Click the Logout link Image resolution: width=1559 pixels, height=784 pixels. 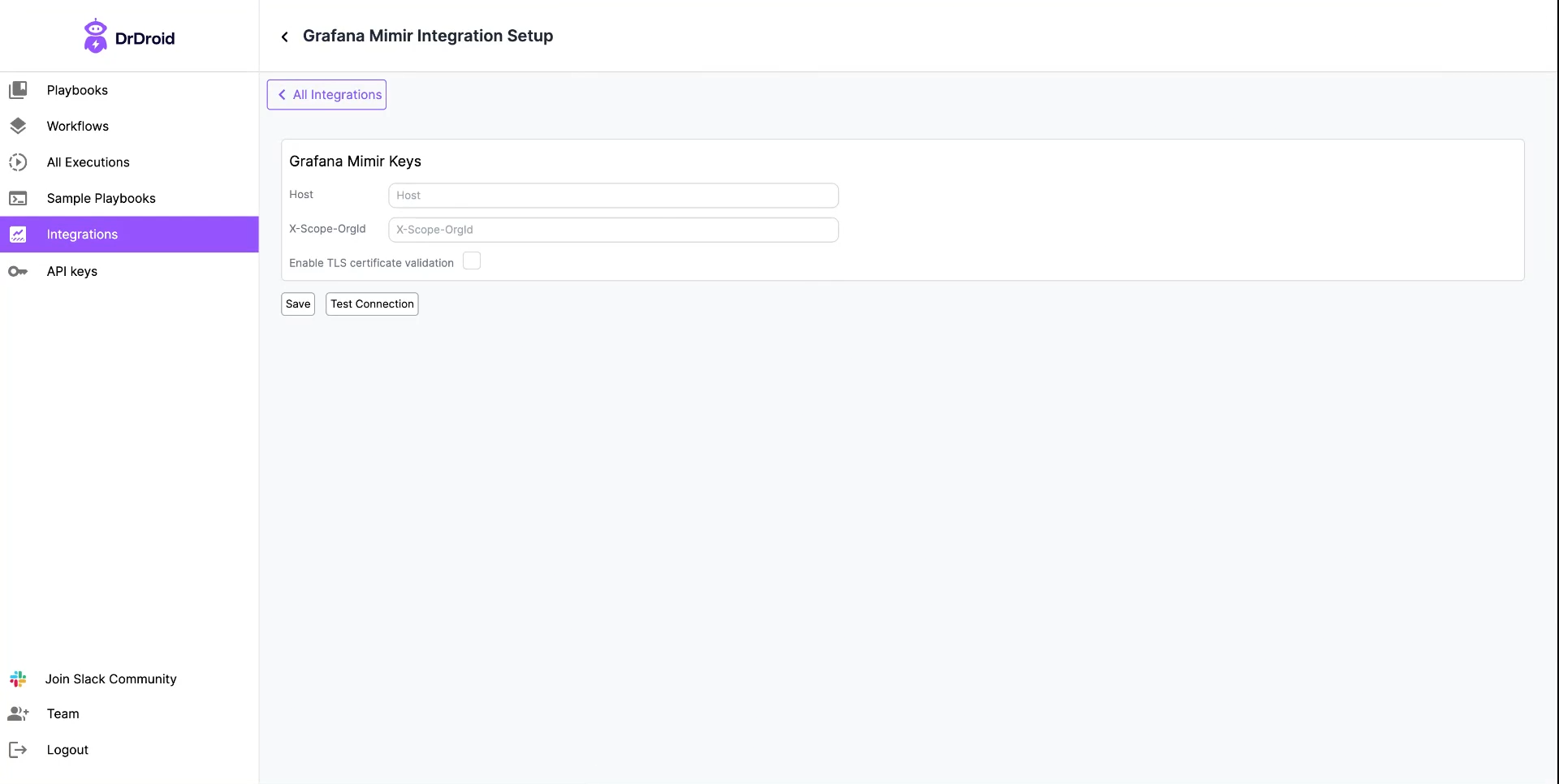[x=67, y=750]
